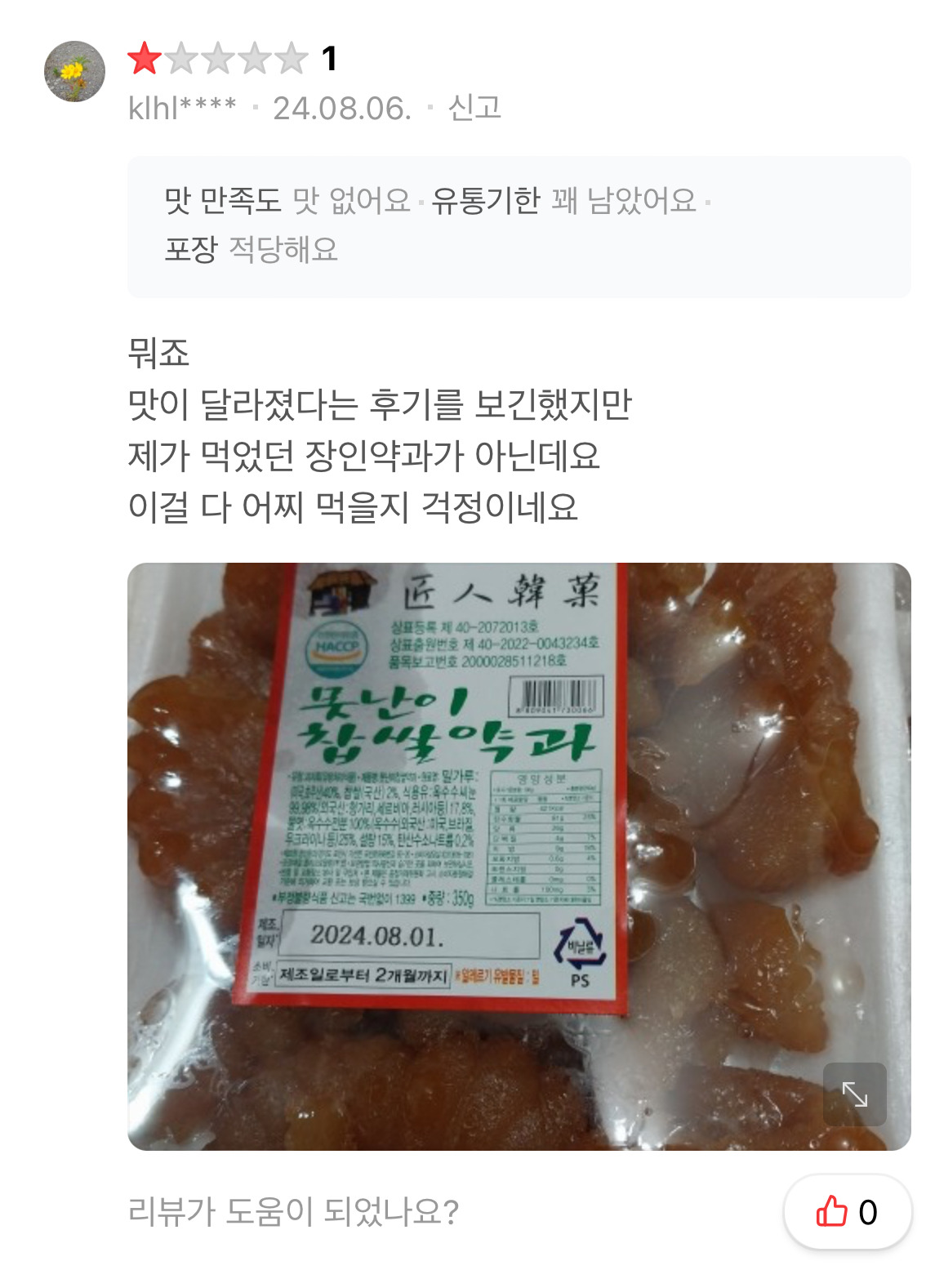Click the review text starting with 뭐죠
This screenshot has height=1288, width=926.
pyautogui.click(x=381, y=430)
